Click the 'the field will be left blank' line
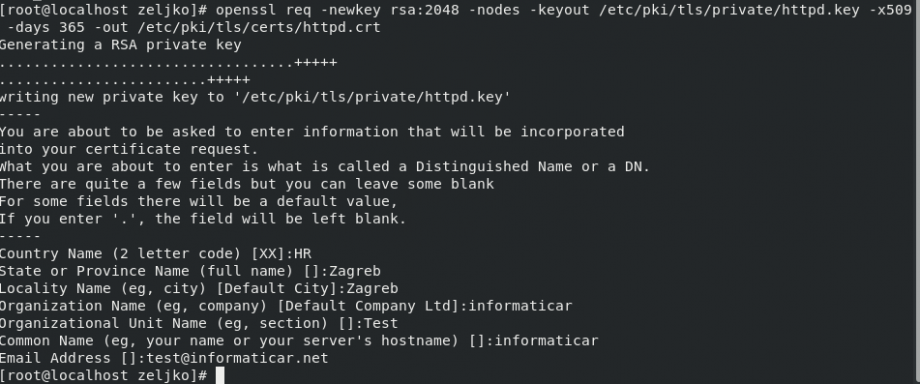The width and height of the screenshot is (920, 384). [x=203, y=219]
